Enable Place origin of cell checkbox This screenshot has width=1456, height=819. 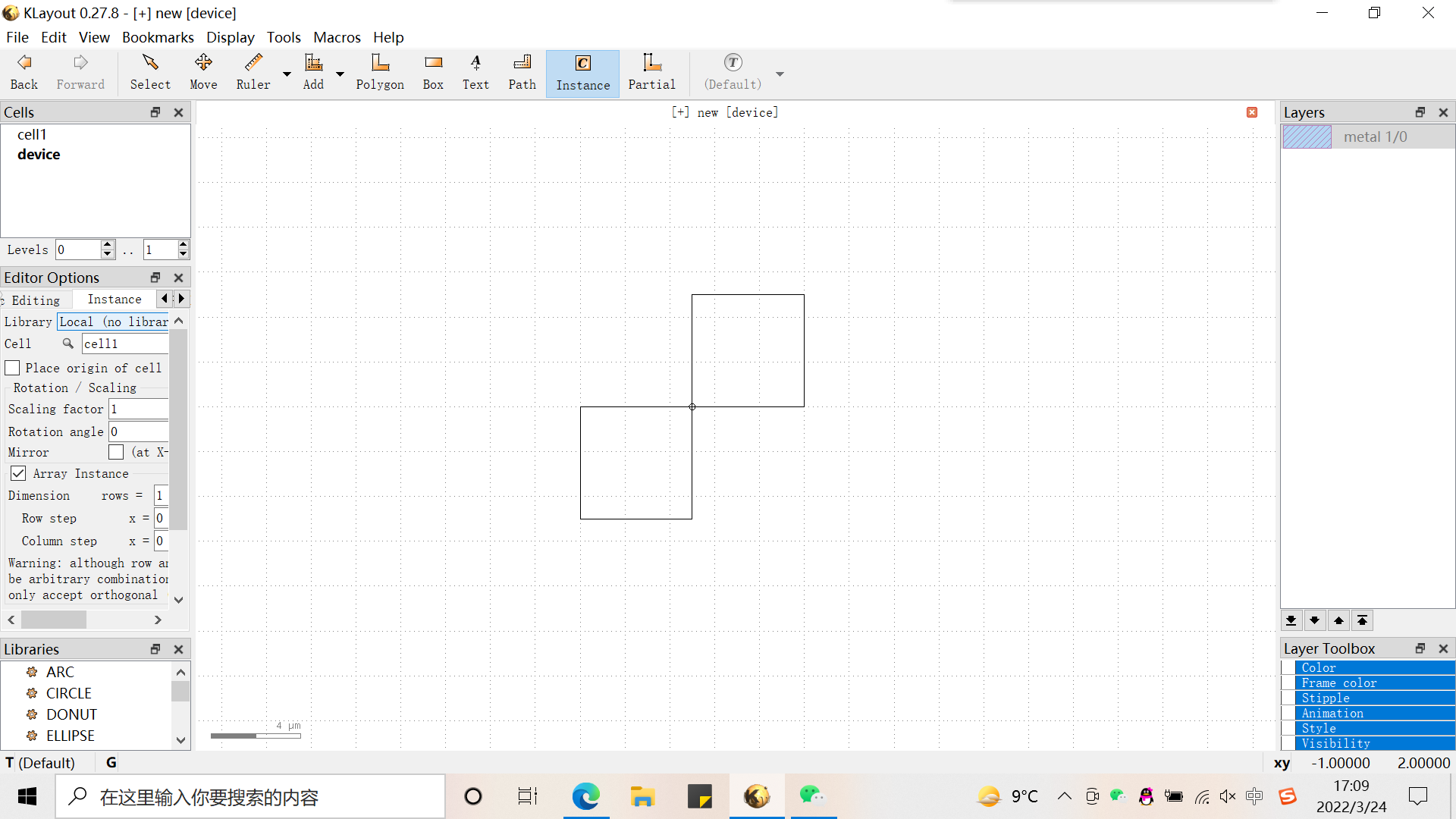click(13, 368)
